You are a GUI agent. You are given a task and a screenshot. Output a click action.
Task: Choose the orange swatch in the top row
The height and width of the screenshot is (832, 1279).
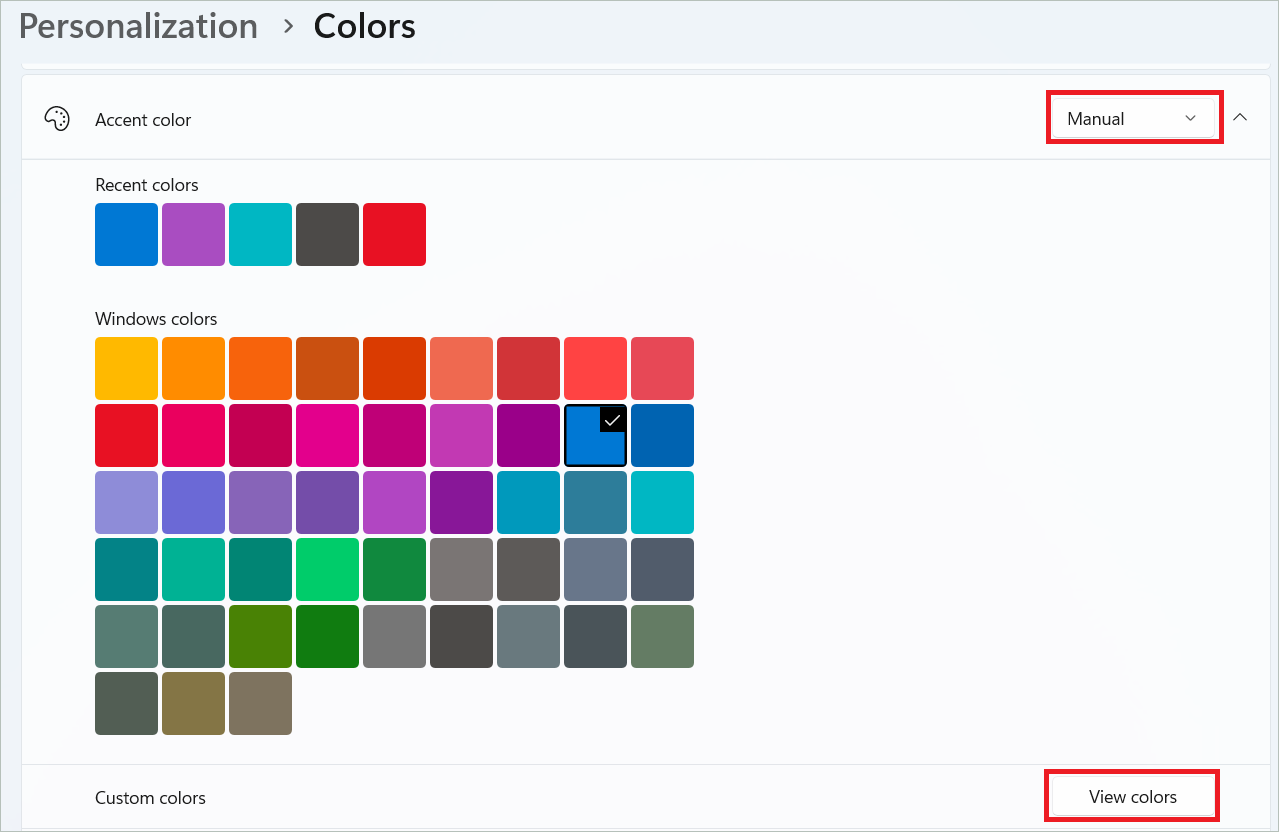point(193,368)
